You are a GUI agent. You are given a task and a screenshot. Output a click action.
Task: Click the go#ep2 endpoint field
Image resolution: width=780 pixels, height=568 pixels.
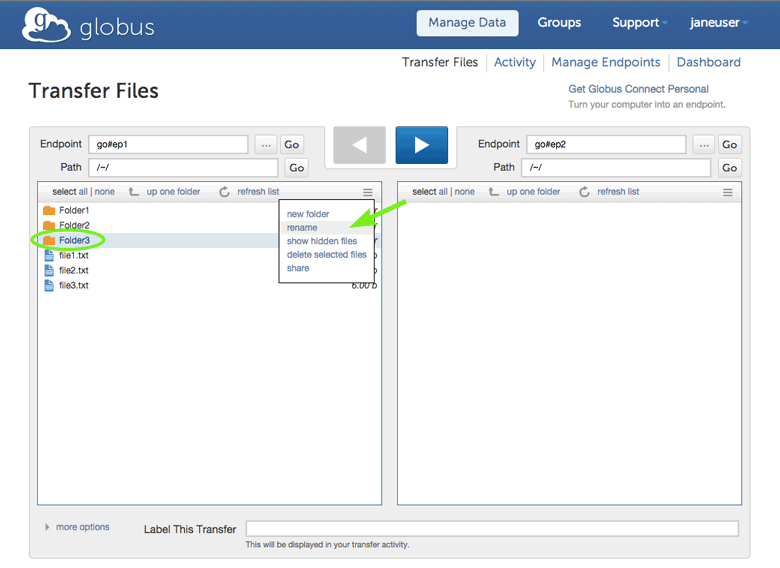(x=606, y=145)
